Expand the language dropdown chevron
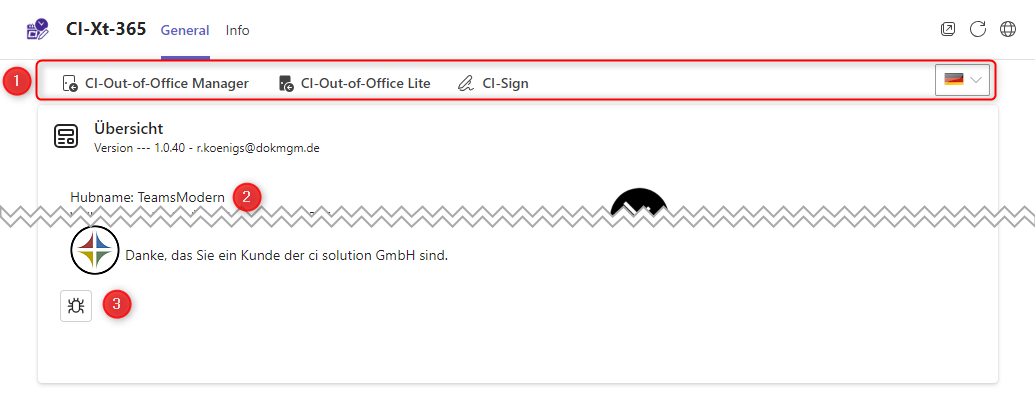 click(x=977, y=80)
